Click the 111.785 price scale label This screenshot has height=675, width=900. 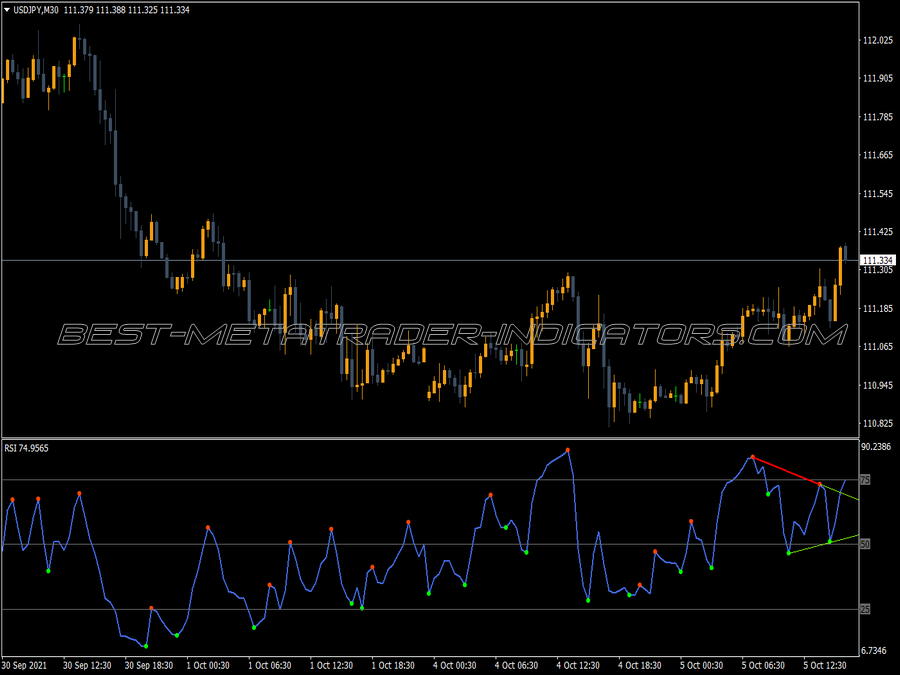pyautogui.click(x=878, y=117)
